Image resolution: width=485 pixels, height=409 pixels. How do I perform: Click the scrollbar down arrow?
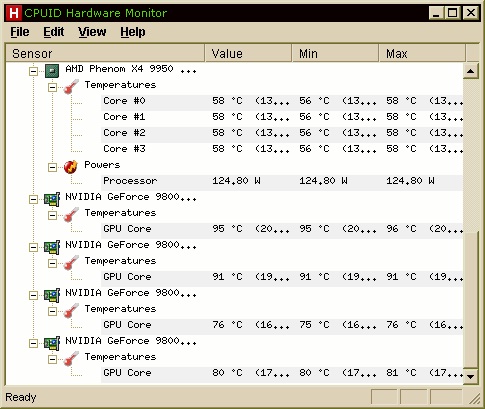click(x=471, y=377)
